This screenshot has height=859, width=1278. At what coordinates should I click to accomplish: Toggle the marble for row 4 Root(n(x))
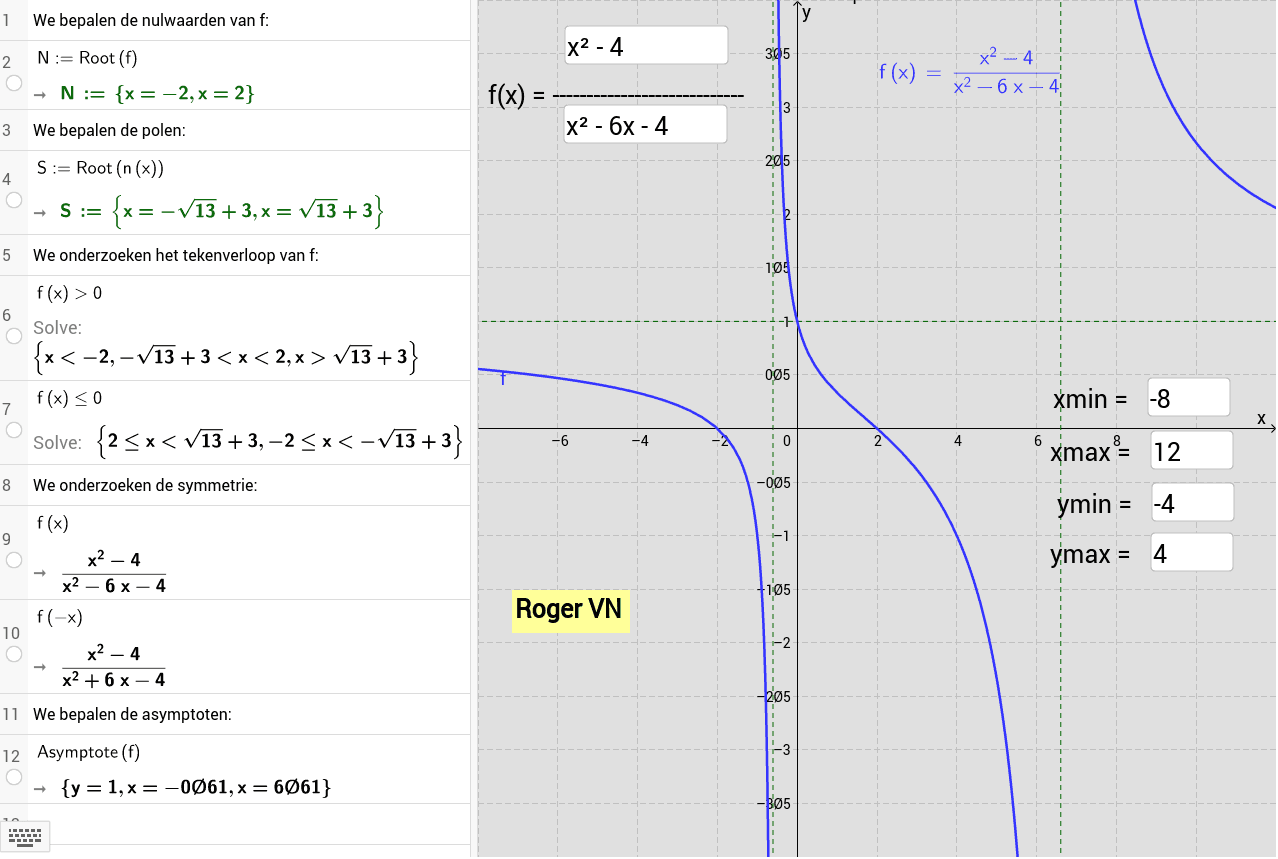click(14, 200)
